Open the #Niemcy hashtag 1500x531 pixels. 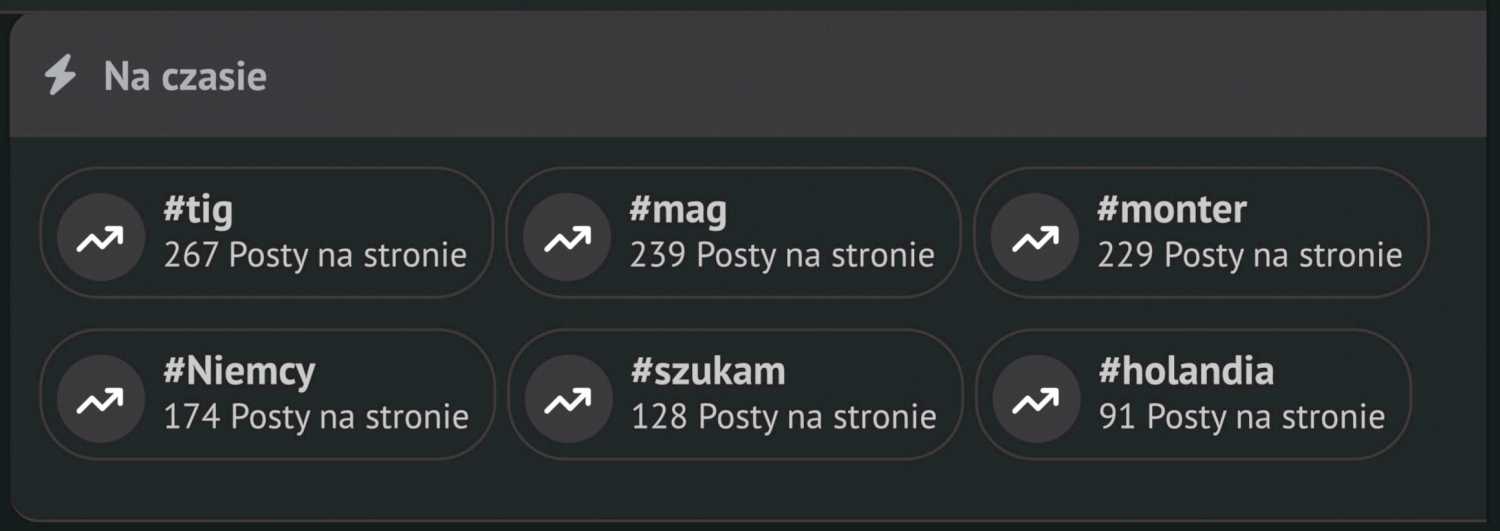click(x=239, y=372)
